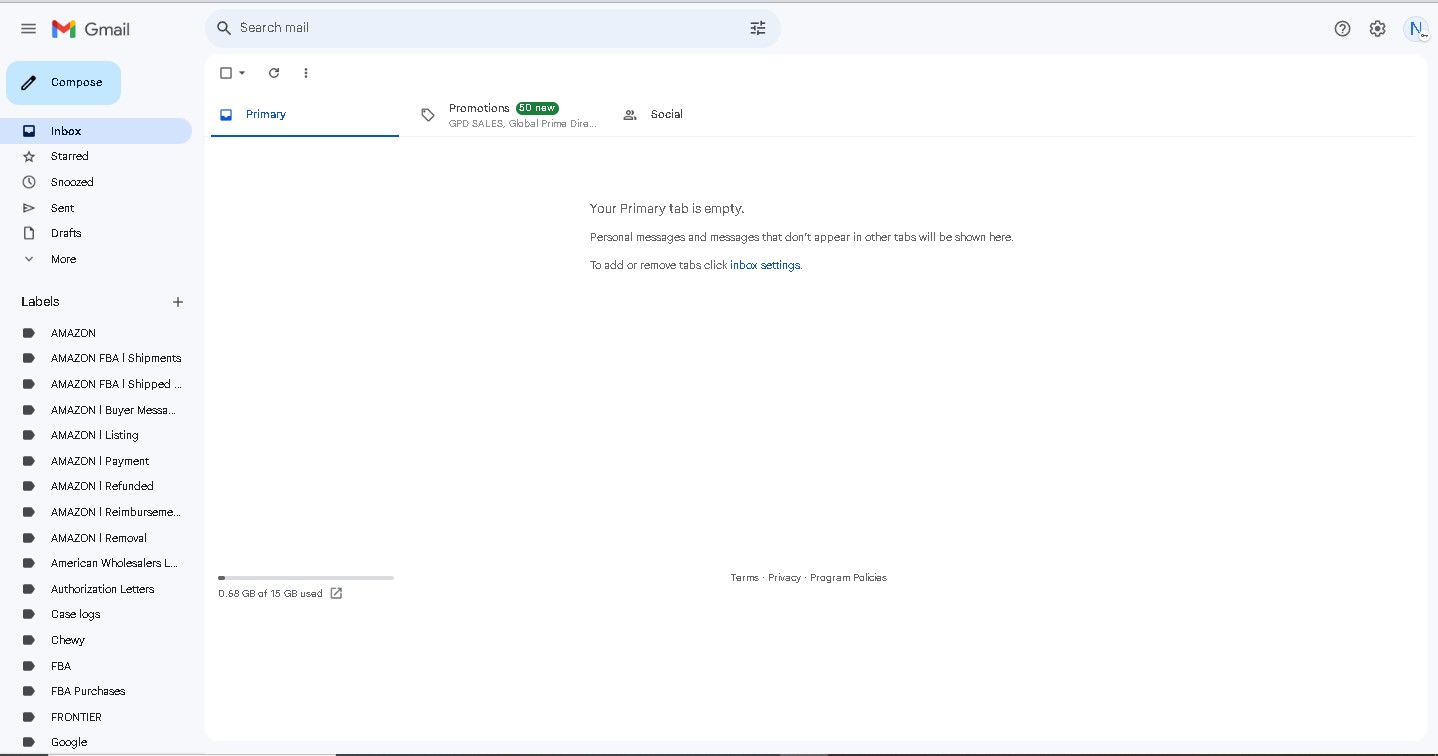
Task: Click the Gmail logo
Action: click(91, 29)
